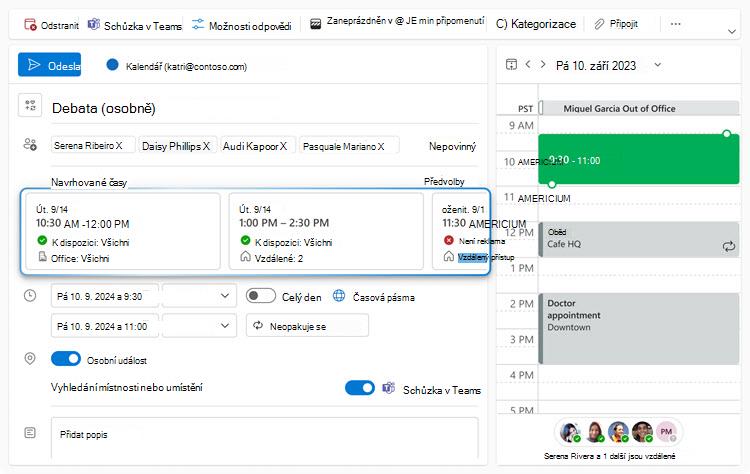Viewport: 750px width, 474px height.
Task: Expand the date picker chevron near Pá 10. září 2023
Action: pyautogui.click(x=658, y=65)
